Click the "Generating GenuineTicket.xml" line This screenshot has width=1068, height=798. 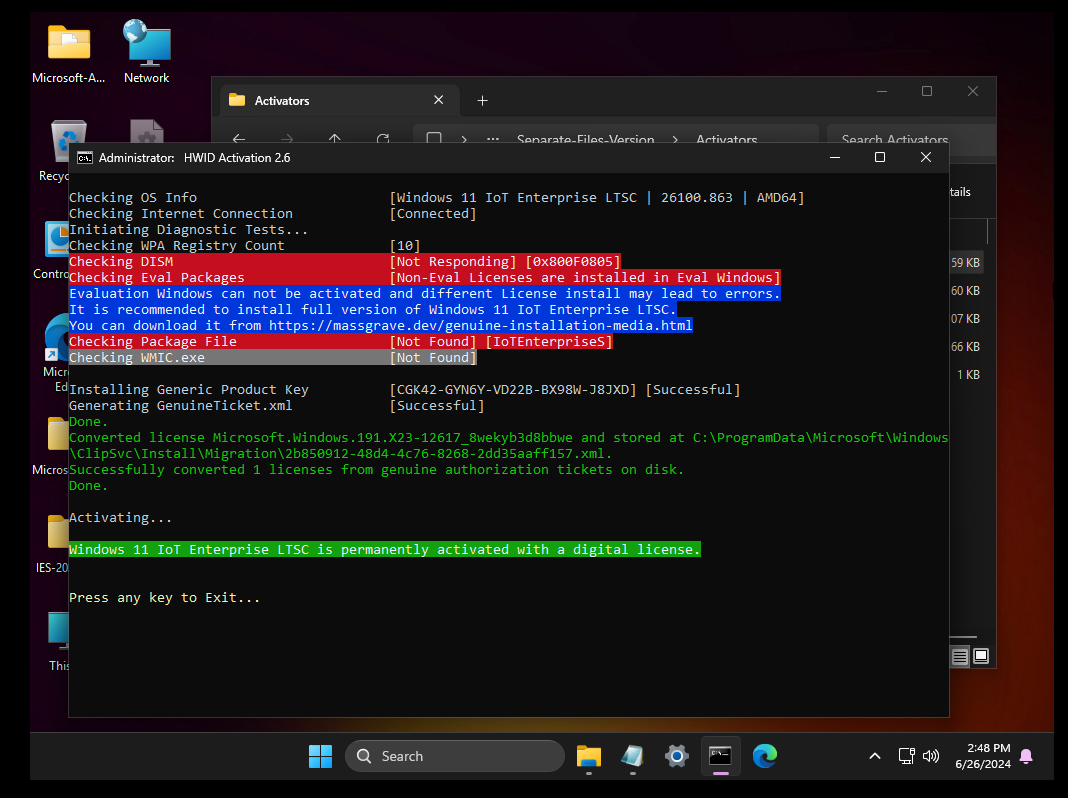[x=277, y=406]
